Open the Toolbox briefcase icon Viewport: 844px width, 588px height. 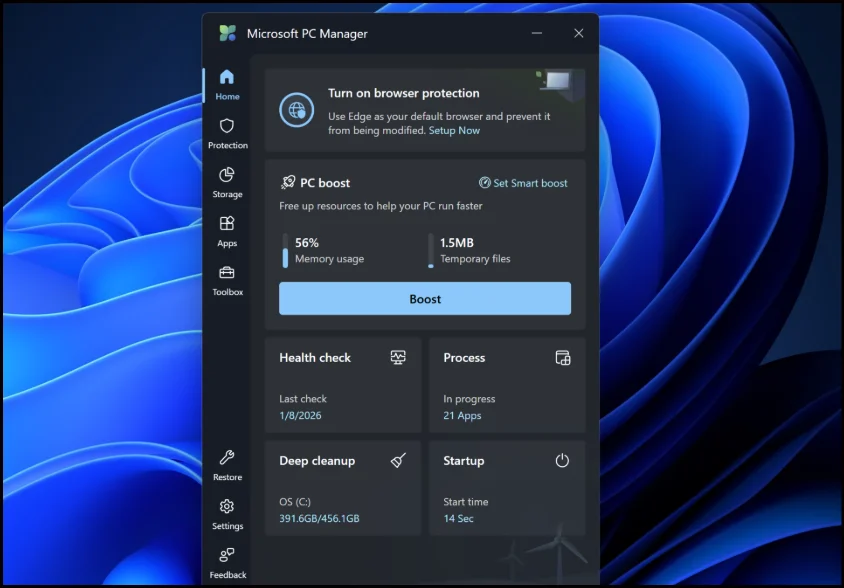tap(227, 272)
